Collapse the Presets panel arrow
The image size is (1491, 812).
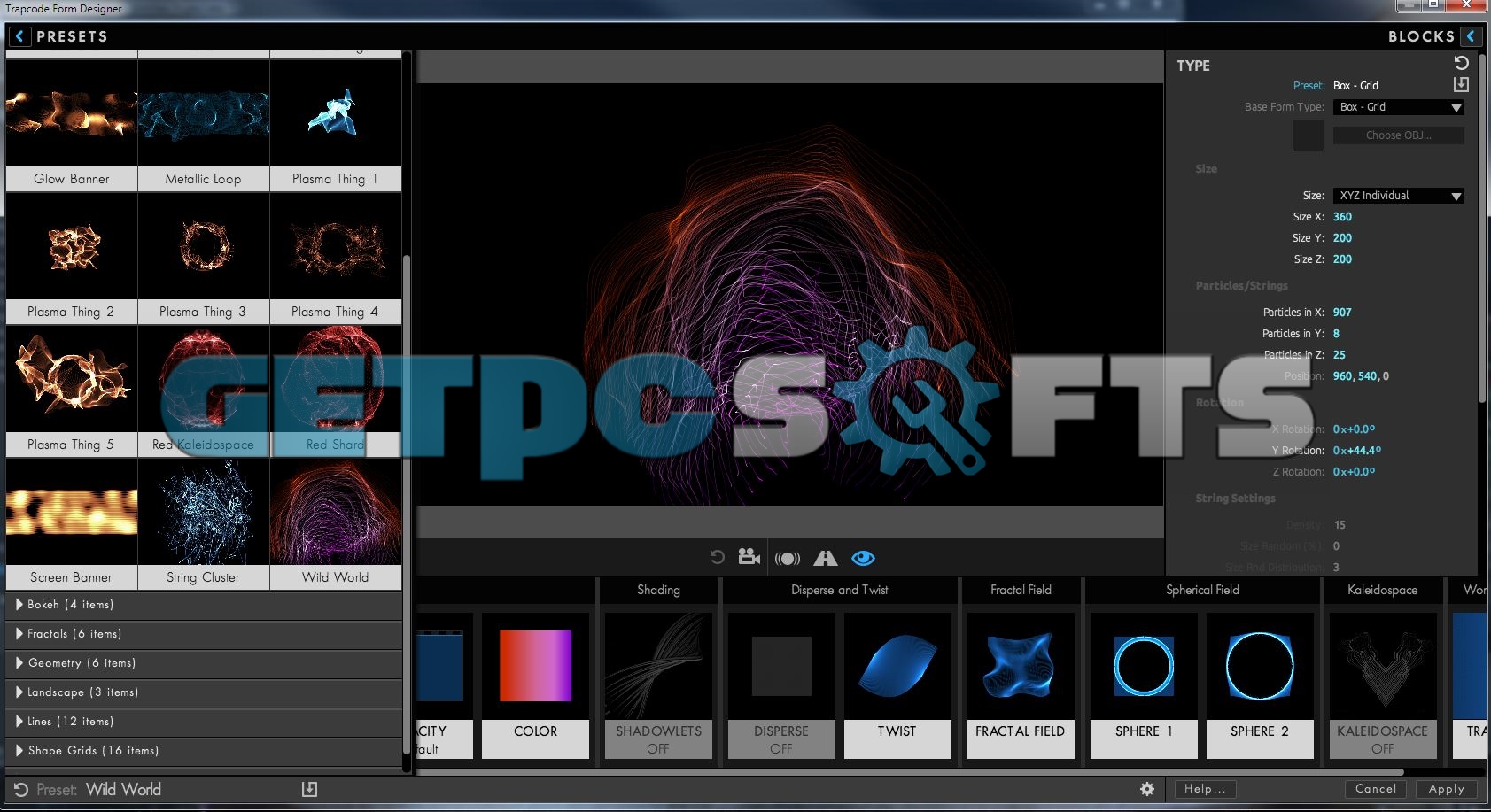(19, 36)
